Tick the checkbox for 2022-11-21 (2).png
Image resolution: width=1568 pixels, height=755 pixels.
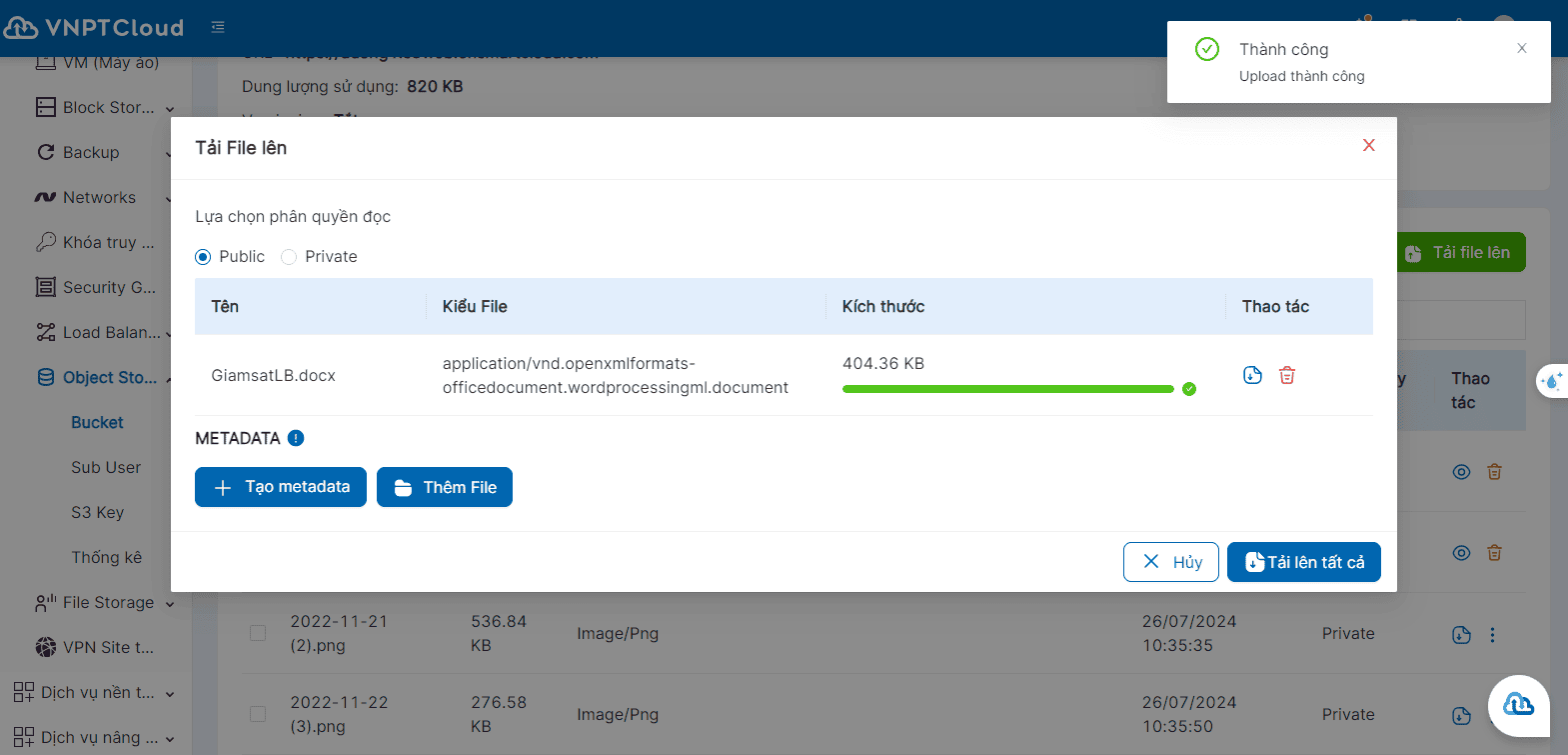coord(258,633)
